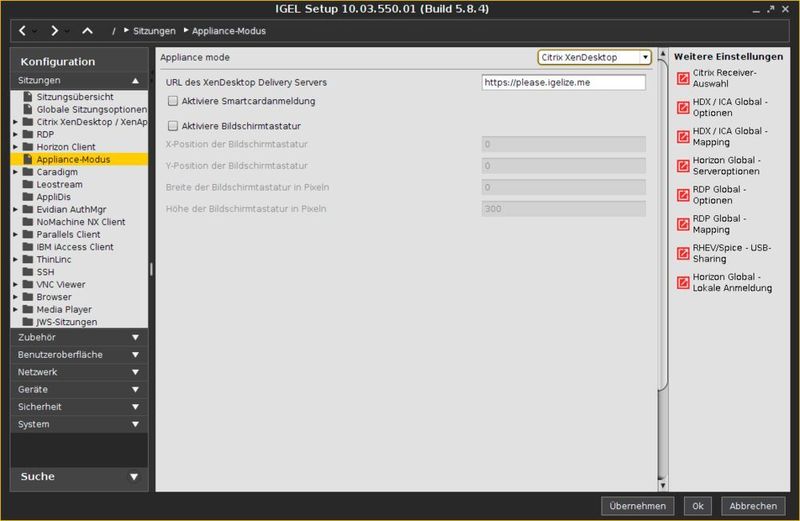The width and height of the screenshot is (800, 521).
Task: Select the Browser tree item
Action: [x=54, y=297]
